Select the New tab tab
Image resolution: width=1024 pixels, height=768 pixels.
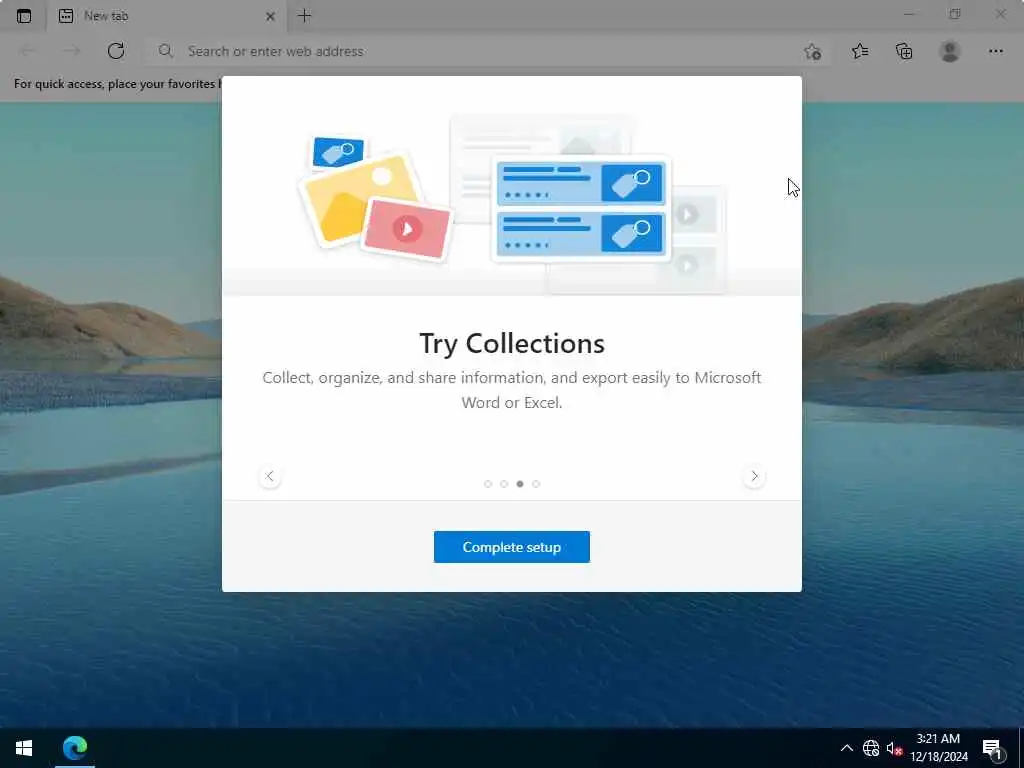(167, 16)
